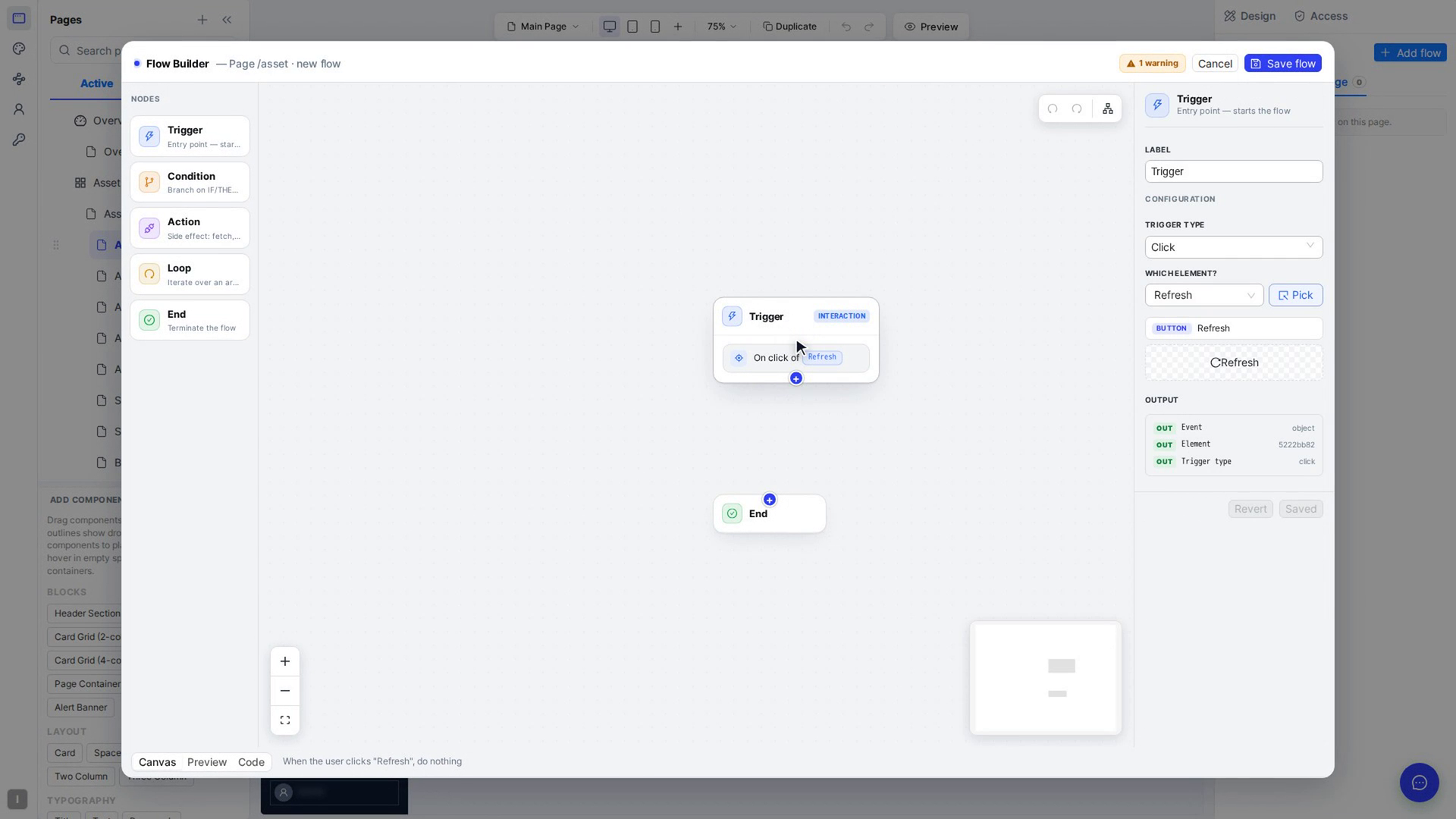
Task: Open the chat support bubble icon
Action: [1420, 783]
